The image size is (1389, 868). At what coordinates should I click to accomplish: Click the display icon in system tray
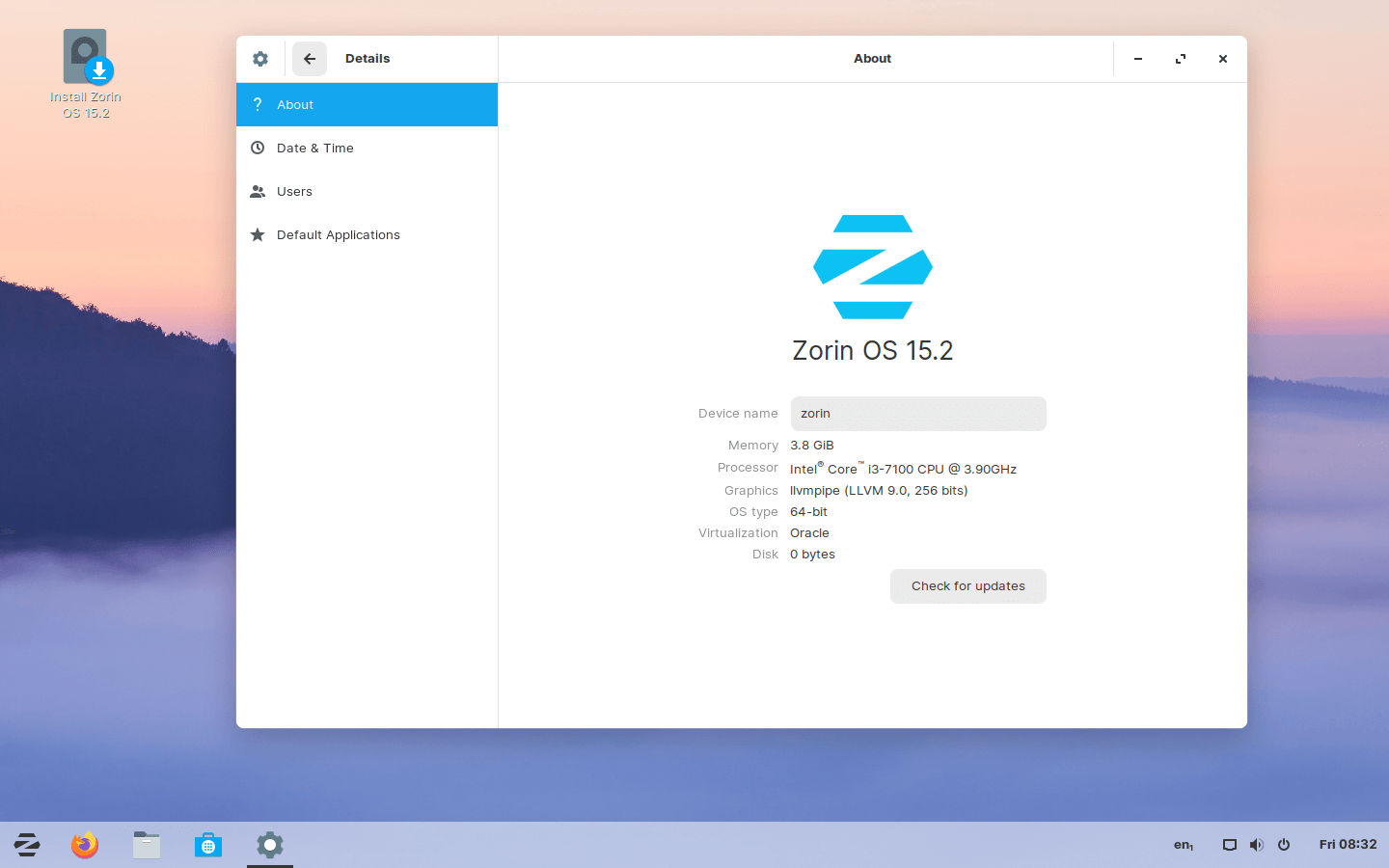pyautogui.click(x=1230, y=845)
